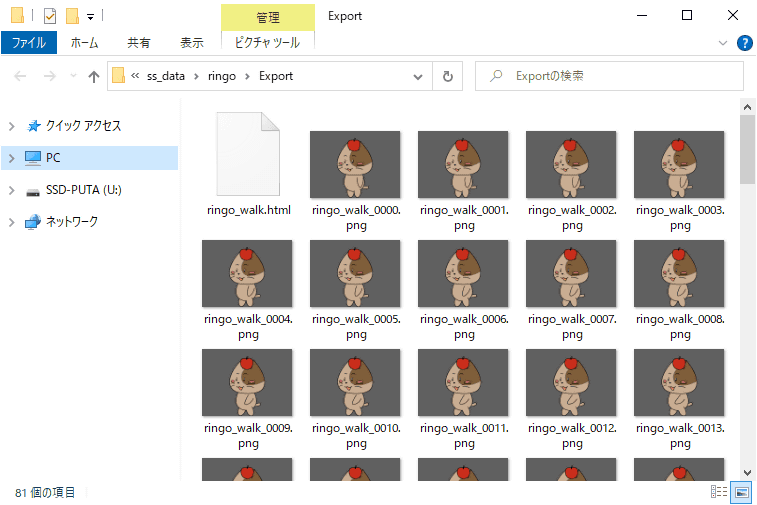Switch to large icons view in status bar
The height and width of the screenshot is (505, 757).
tap(741, 492)
